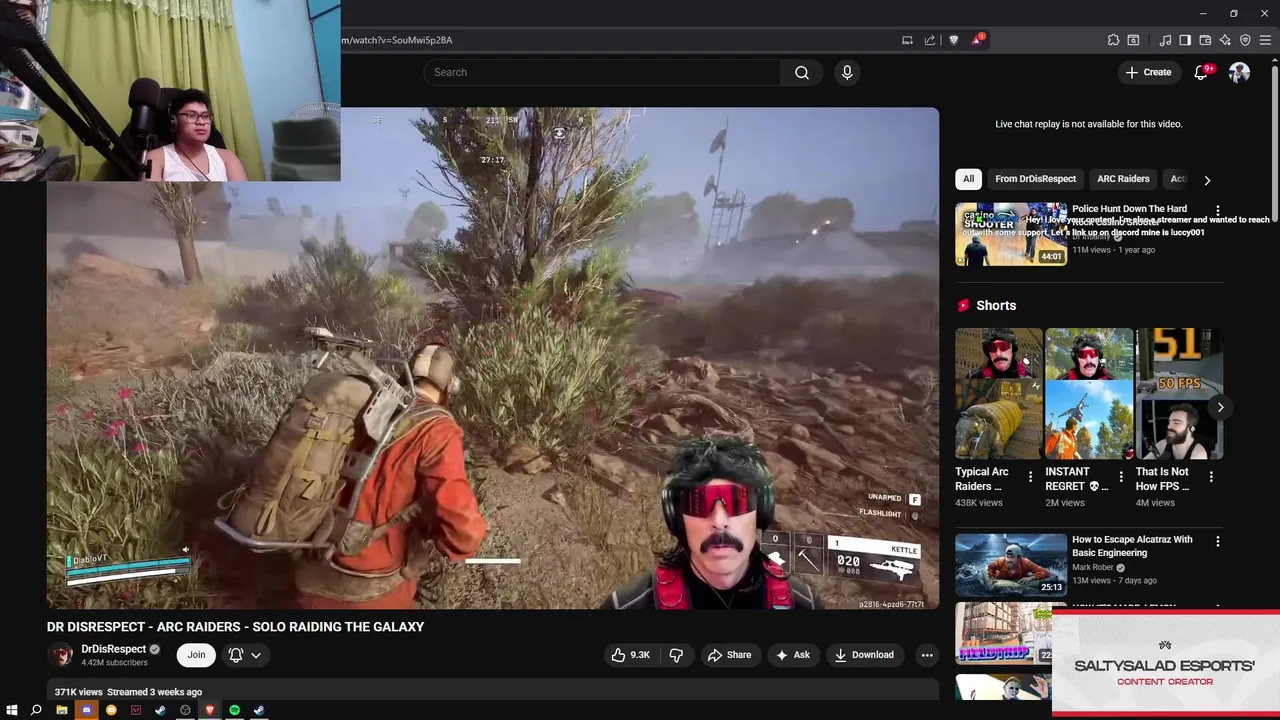Activate voice search microphone icon
The height and width of the screenshot is (720, 1280).
[x=847, y=72]
